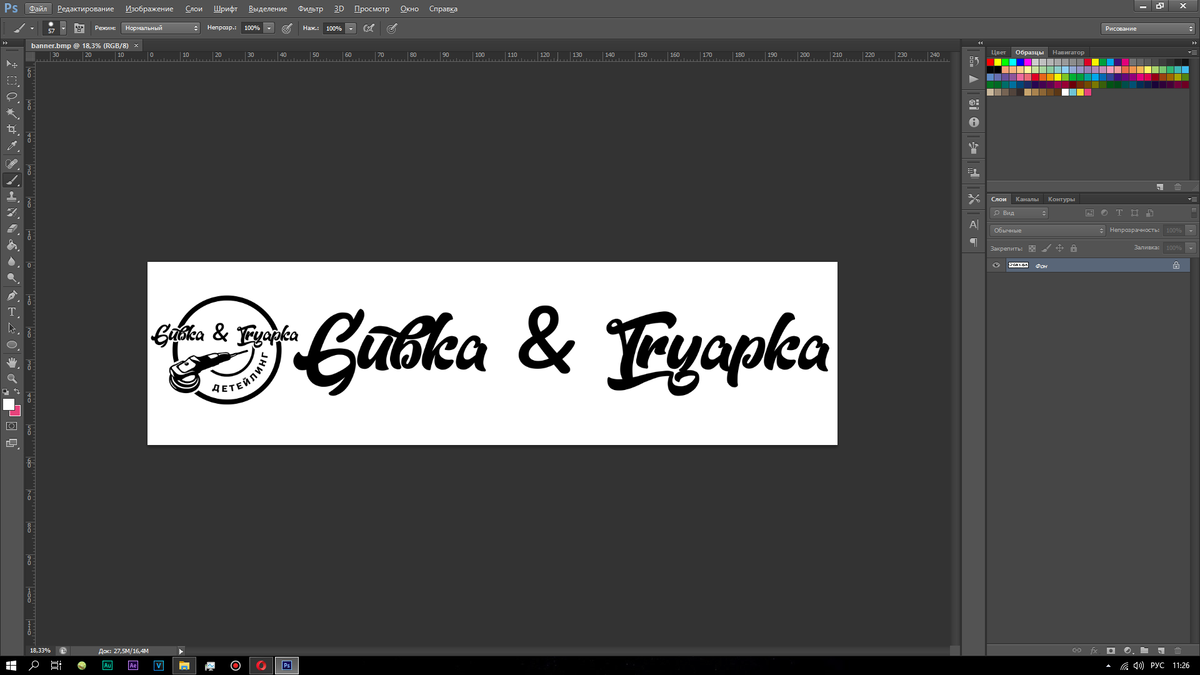Toggle lock image pixels
This screenshot has height=675, width=1200.
1046,248
